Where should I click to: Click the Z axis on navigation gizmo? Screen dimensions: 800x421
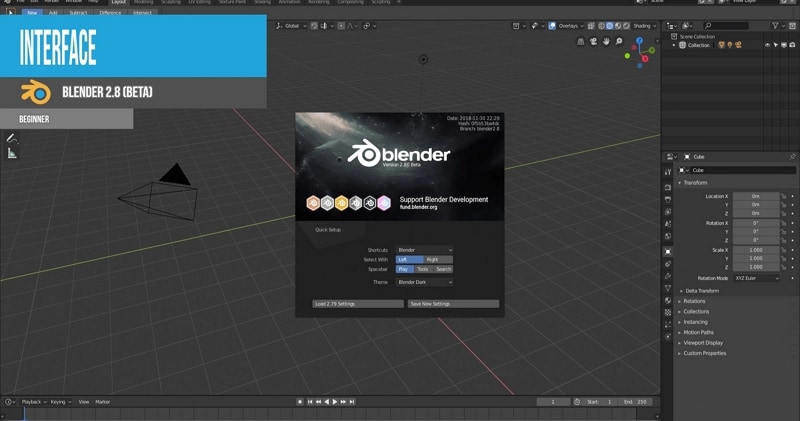[639, 40]
